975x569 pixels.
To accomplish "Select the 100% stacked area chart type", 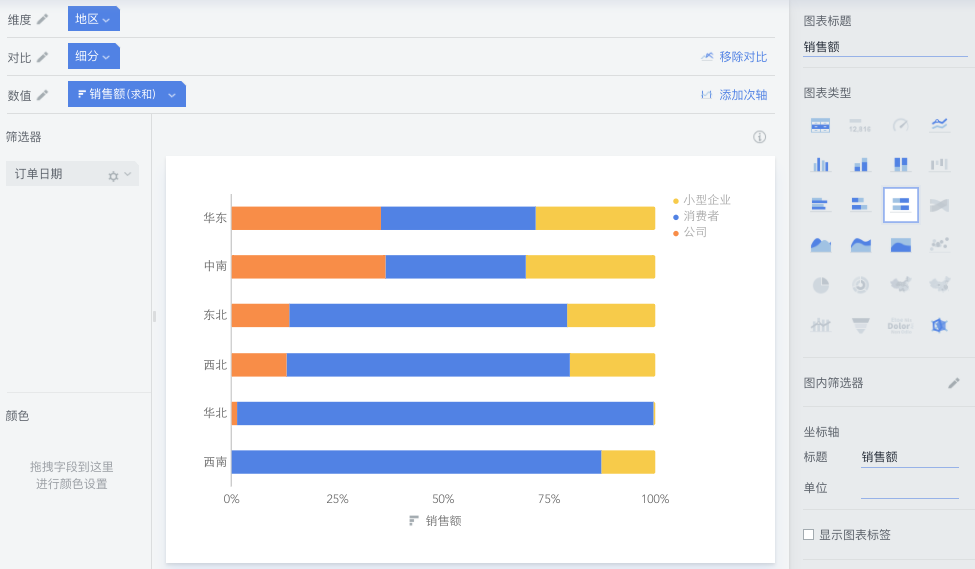I will pos(900,244).
